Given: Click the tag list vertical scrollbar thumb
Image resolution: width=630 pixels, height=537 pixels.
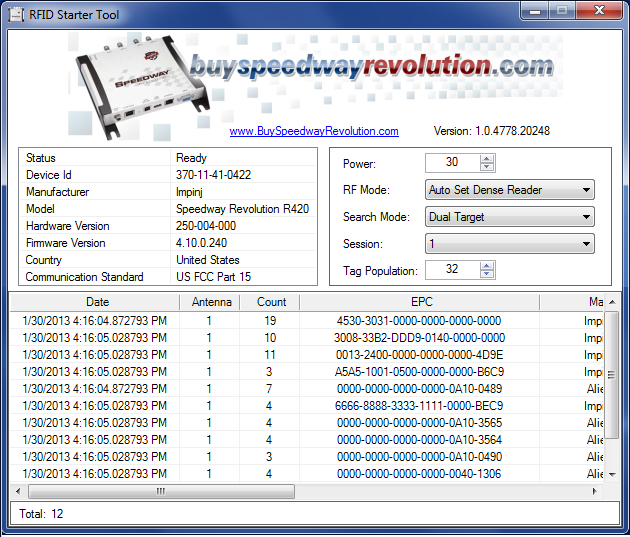Looking at the screenshot, I should click(x=612, y=375).
